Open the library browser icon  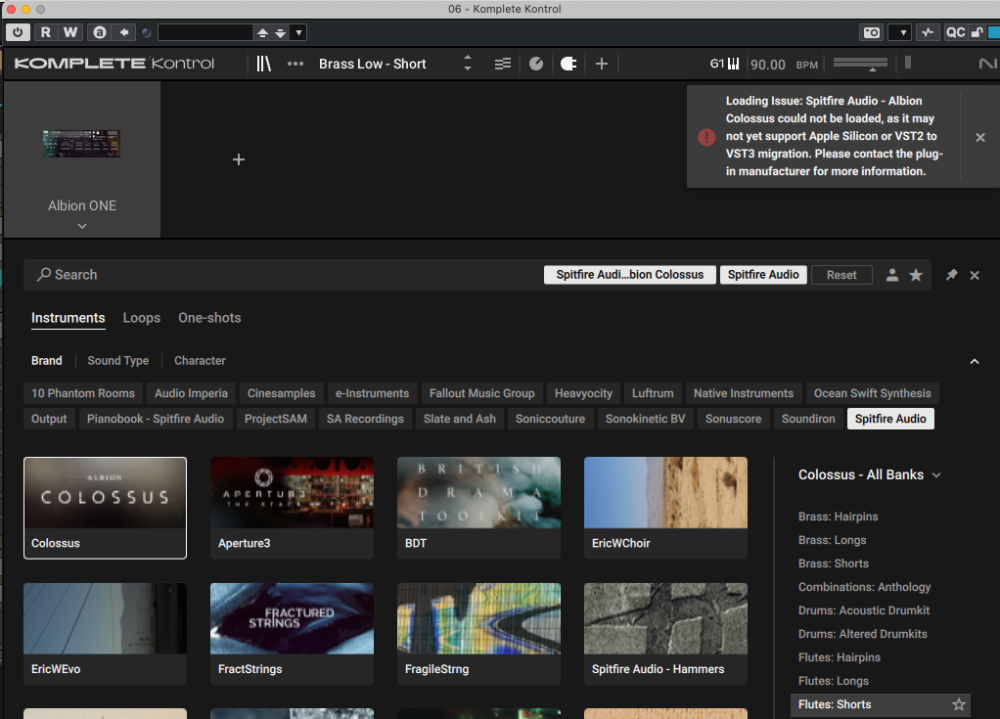pos(263,64)
